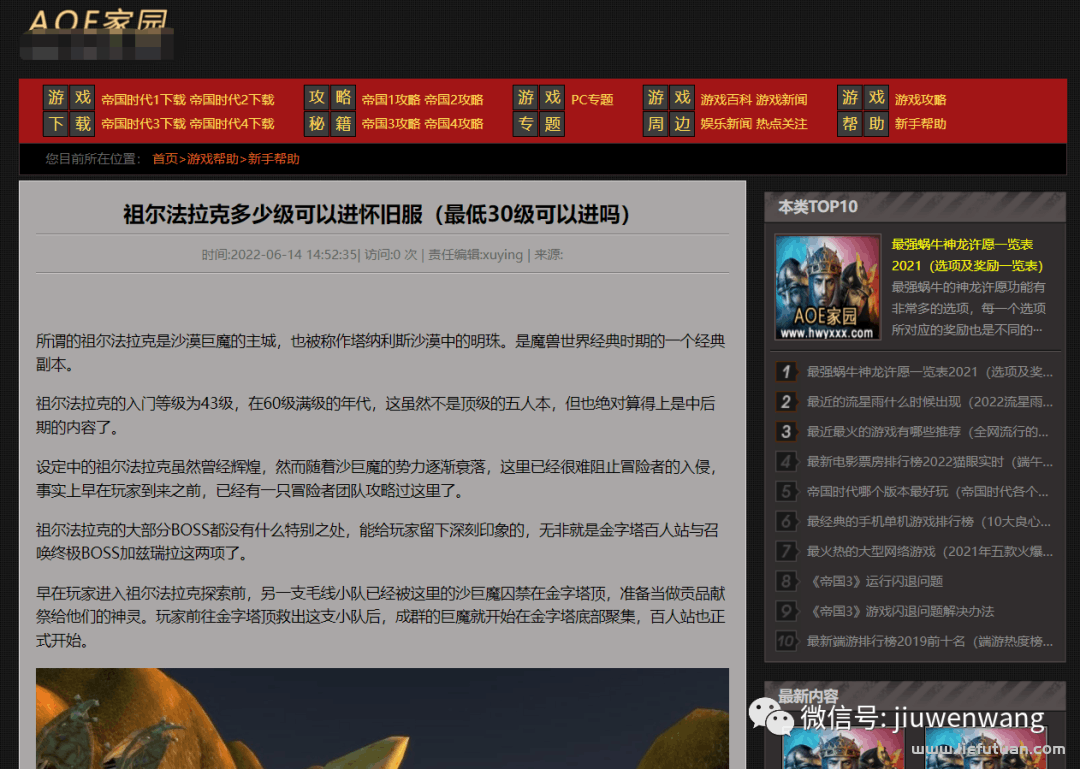
Task: Click rank 5 number badge in TOP10
Action: point(785,492)
